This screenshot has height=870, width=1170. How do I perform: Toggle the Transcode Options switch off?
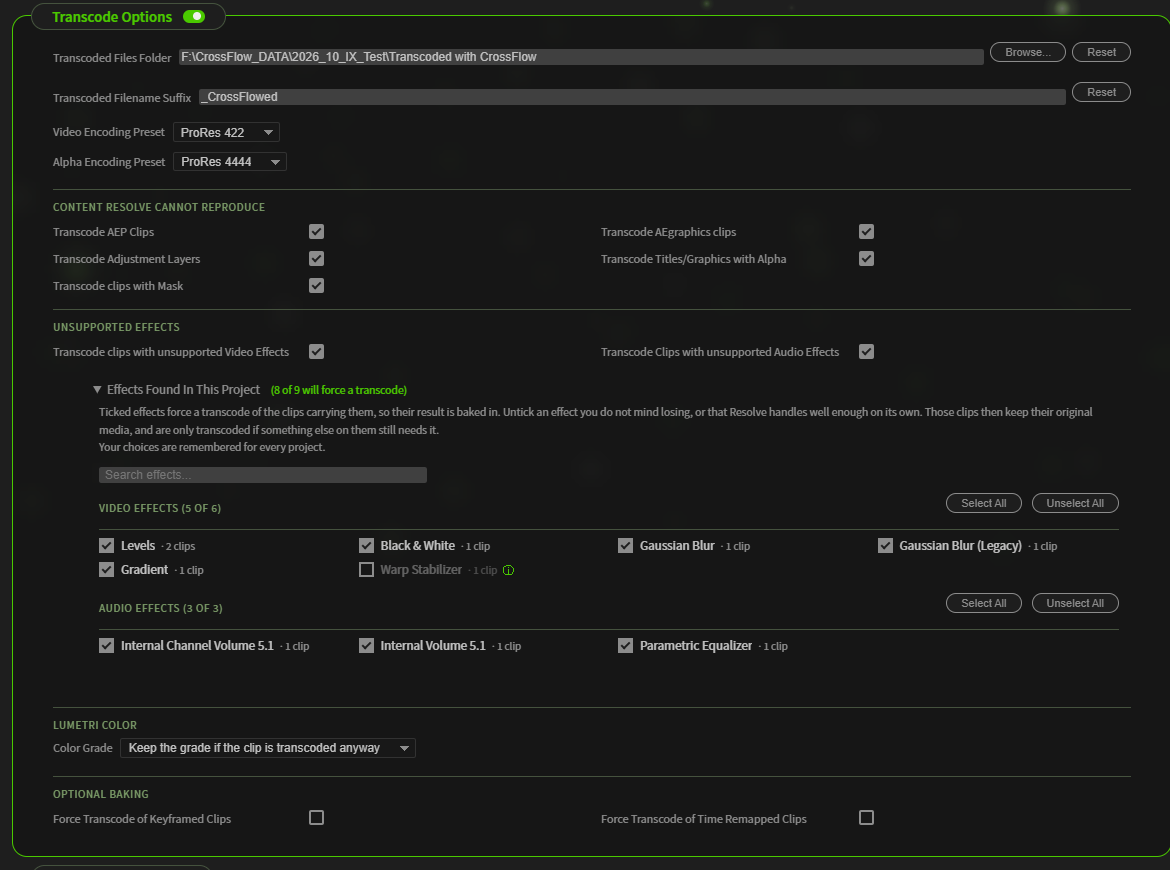(x=194, y=16)
